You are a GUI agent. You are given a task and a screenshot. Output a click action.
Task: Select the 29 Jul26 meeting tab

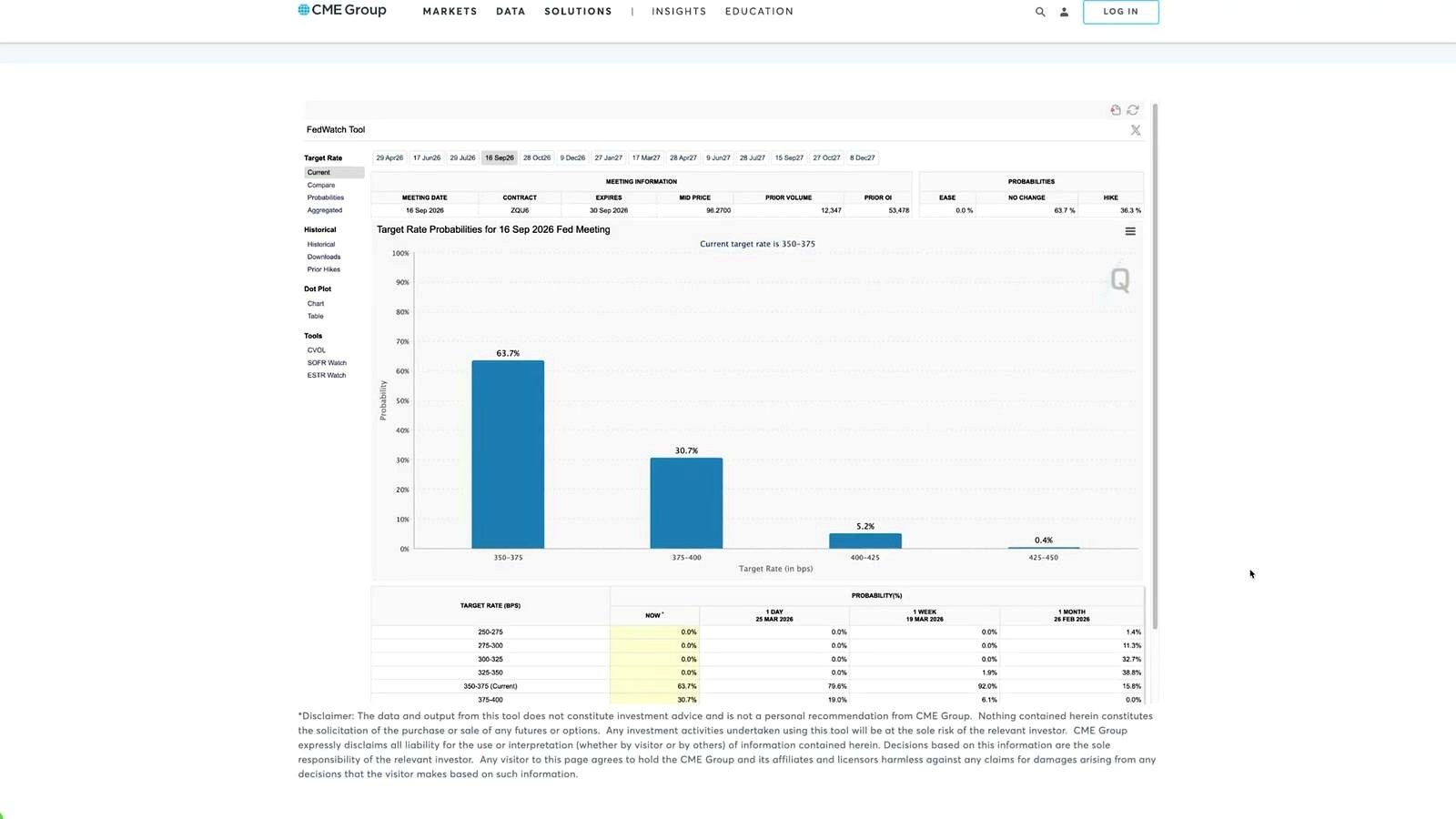[462, 158]
